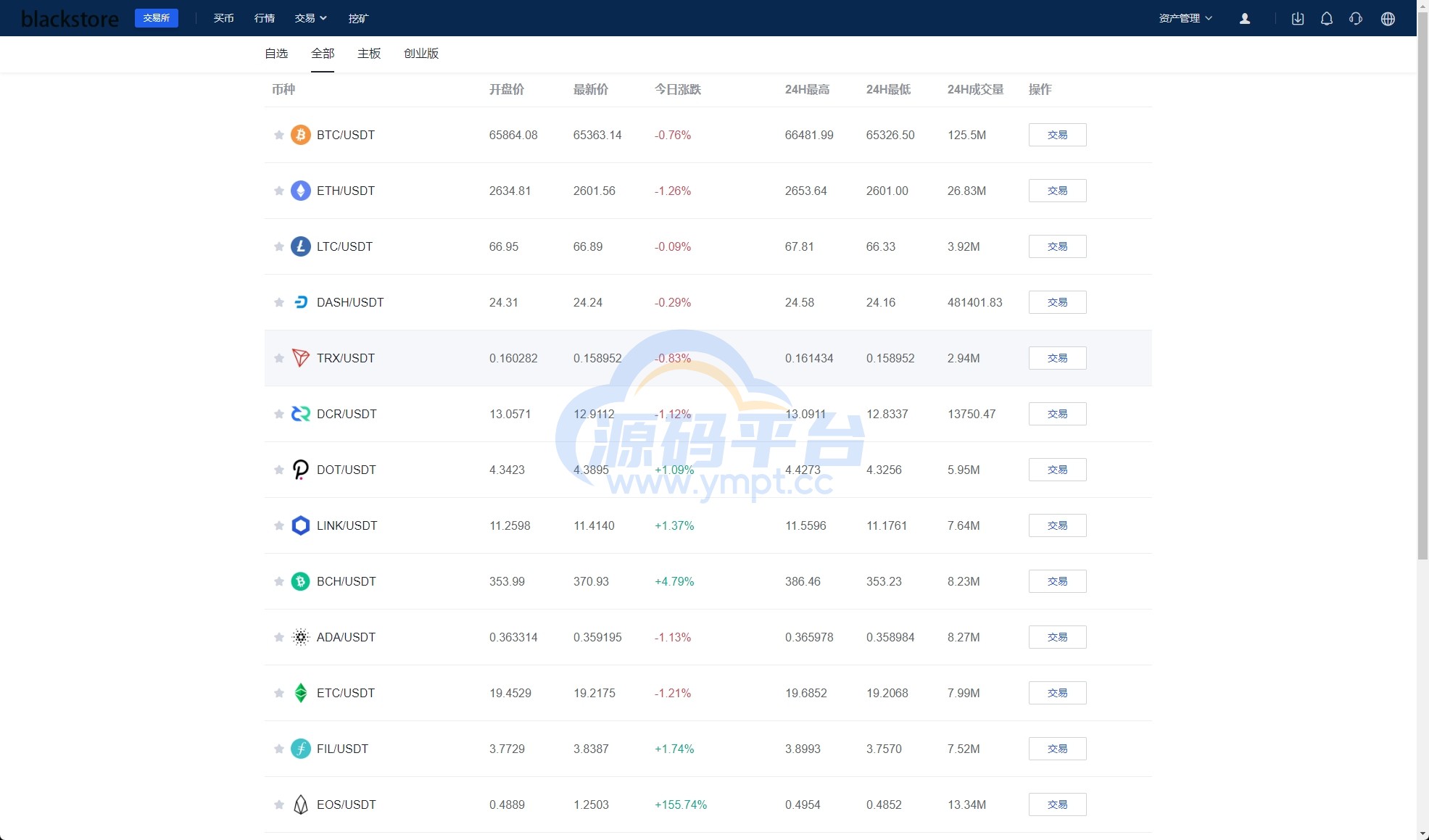The width and height of the screenshot is (1429, 840).
Task: Open customer support headset icon
Action: pos(1356,19)
